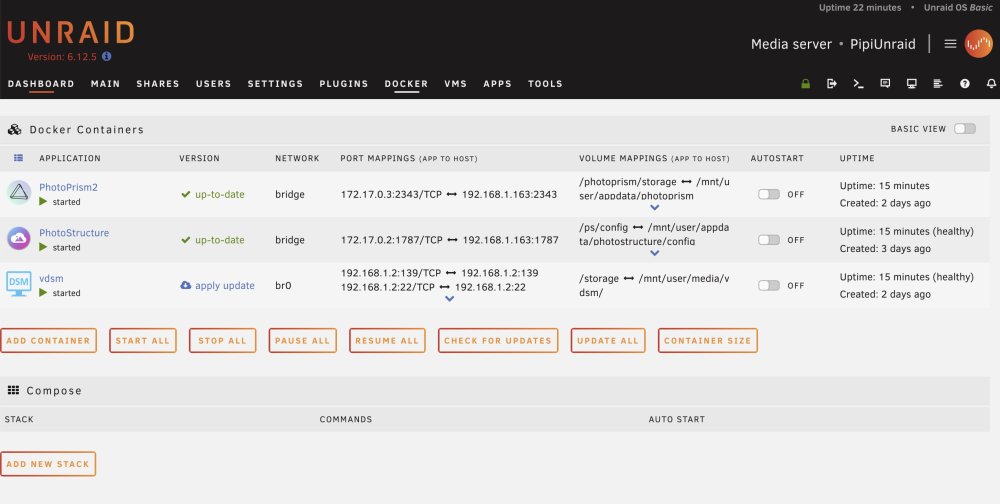Toggle autostart for PhotoPrism2

[x=768, y=194]
